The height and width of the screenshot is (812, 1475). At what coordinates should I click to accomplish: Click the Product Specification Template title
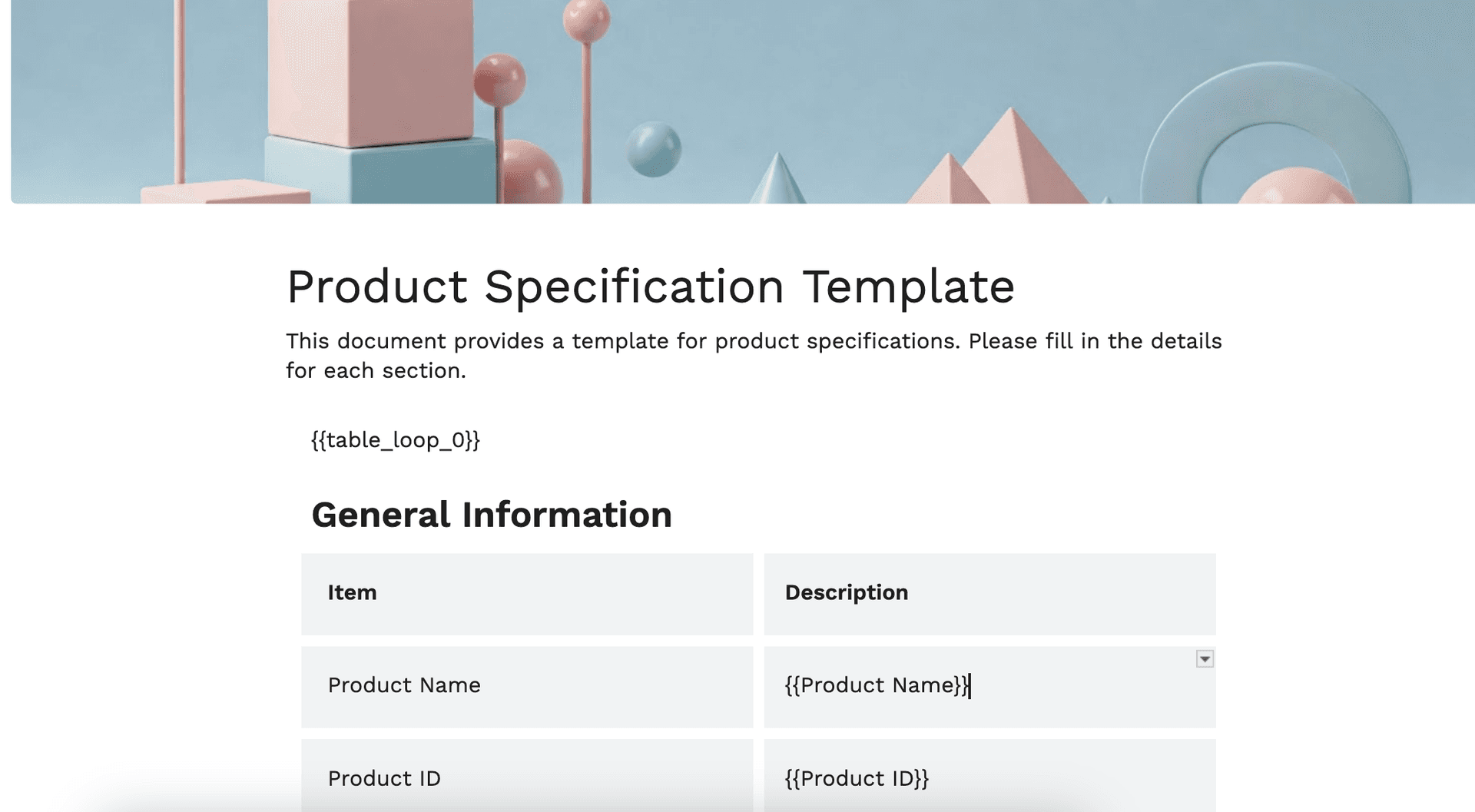pos(650,287)
